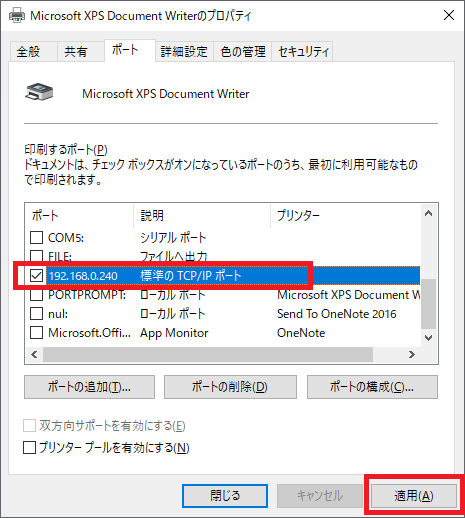Switch to the 全般 tab
The image size is (465, 518).
(28, 52)
